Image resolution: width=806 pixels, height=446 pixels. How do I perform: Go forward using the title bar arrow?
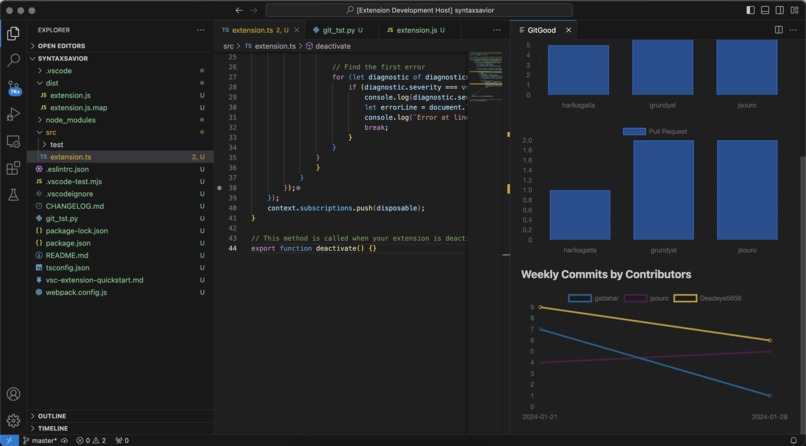pyautogui.click(x=254, y=10)
